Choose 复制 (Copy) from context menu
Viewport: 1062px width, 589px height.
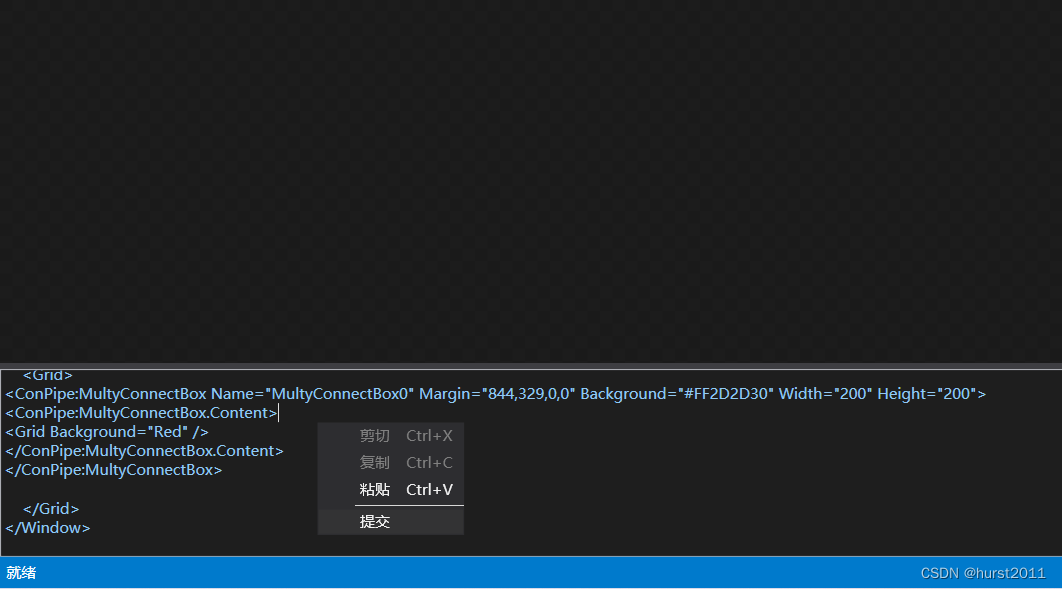click(x=391, y=463)
